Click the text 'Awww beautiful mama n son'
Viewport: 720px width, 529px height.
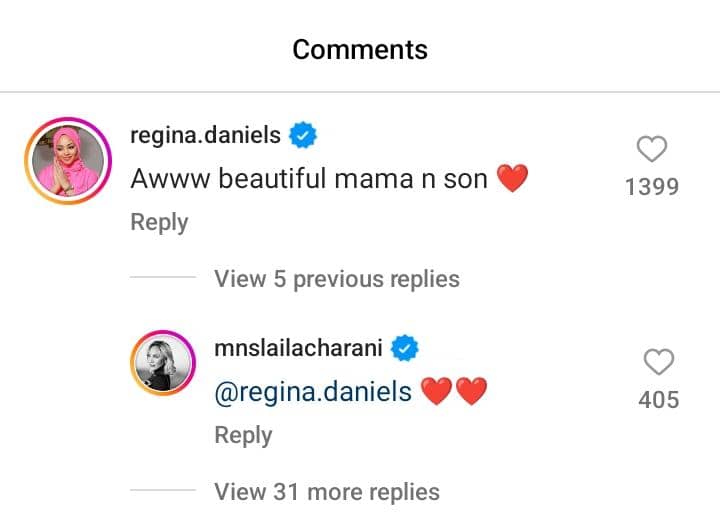click(x=309, y=179)
